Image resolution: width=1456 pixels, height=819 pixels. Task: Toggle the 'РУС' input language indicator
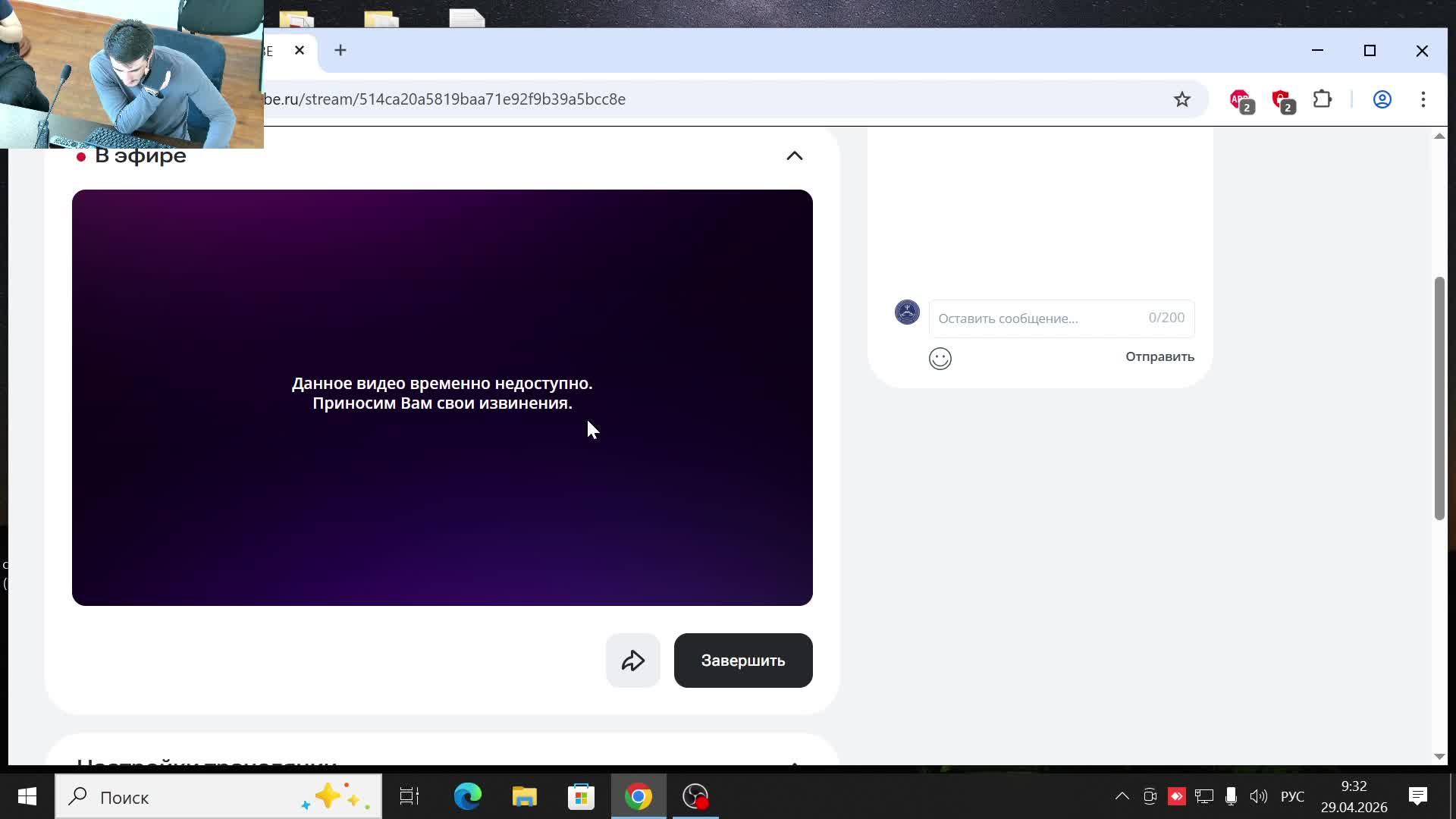(1292, 796)
